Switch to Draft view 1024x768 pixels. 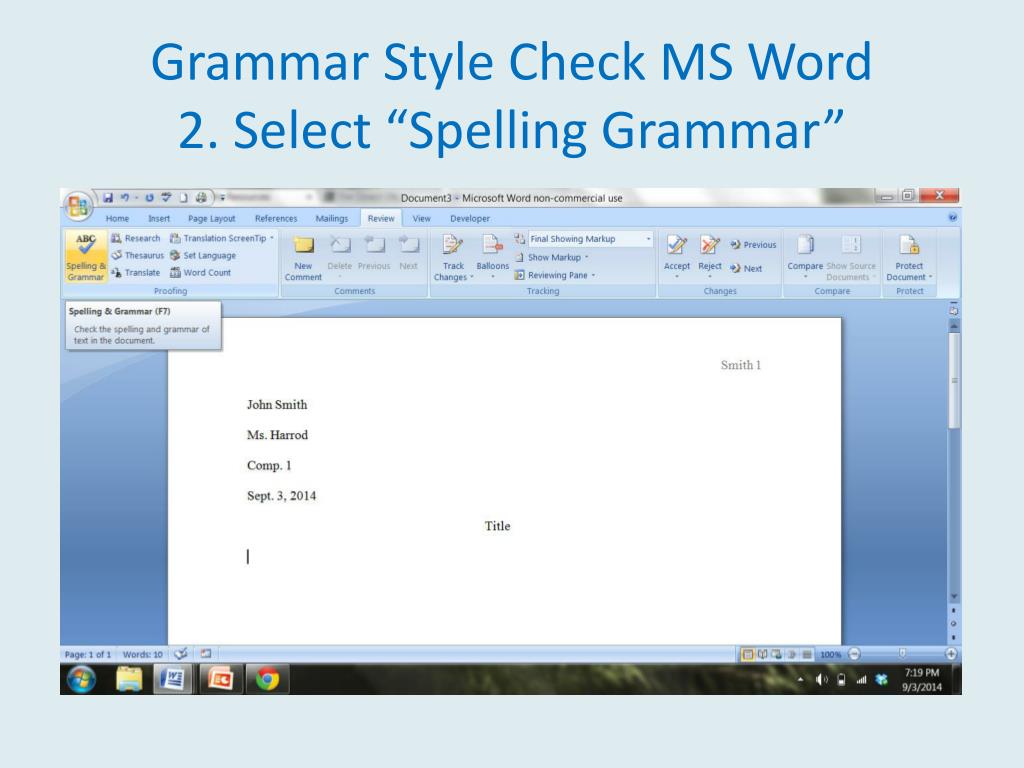tap(807, 654)
